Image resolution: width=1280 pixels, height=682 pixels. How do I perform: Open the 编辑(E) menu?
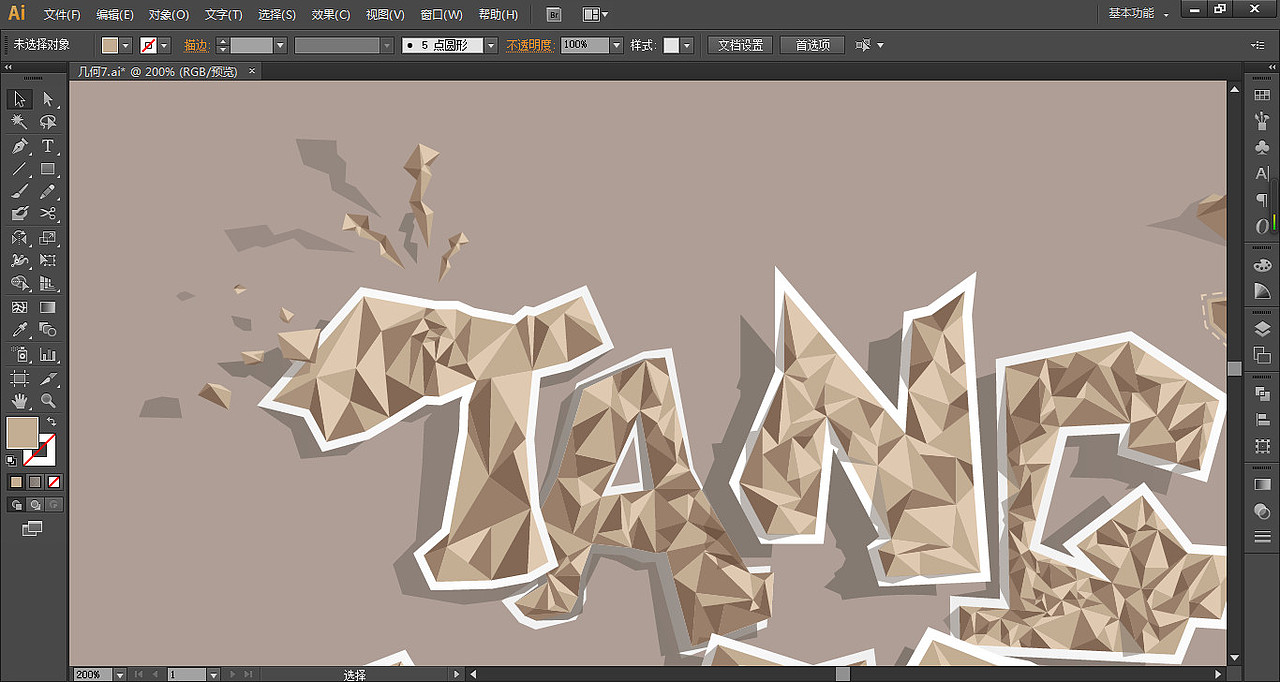point(115,15)
